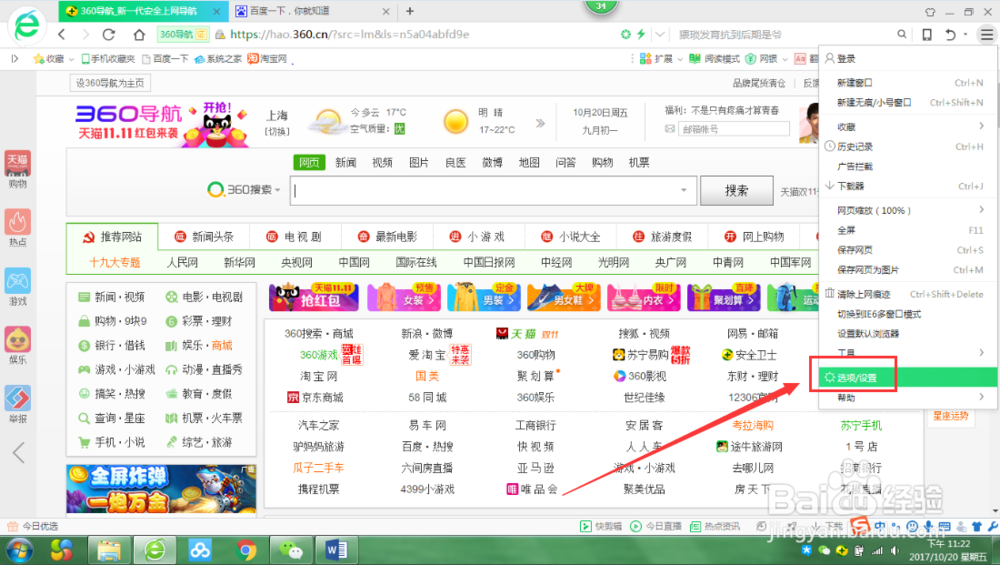The width and height of the screenshot is (1000, 565).
Task: Open Word from the taskbar
Action: (x=336, y=550)
